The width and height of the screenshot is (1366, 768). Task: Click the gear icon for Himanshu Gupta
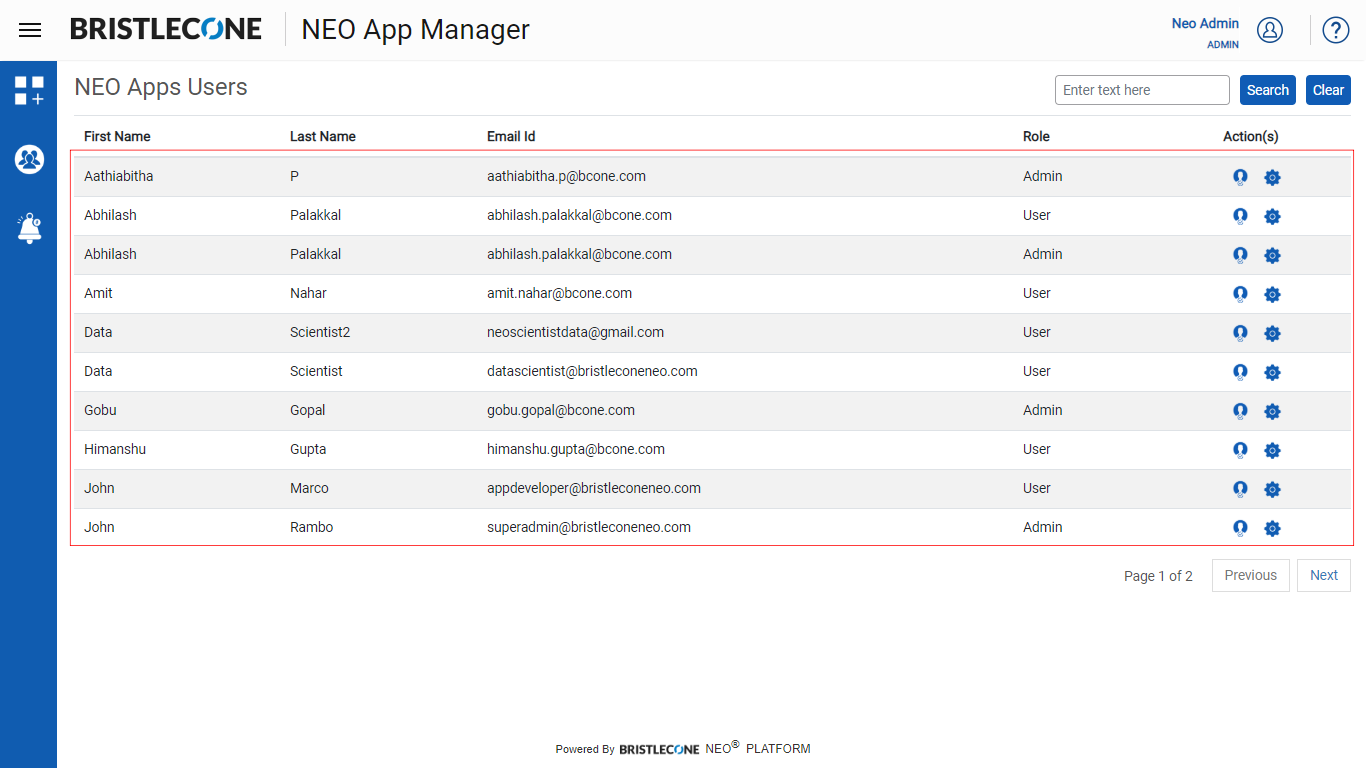[1272, 450]
